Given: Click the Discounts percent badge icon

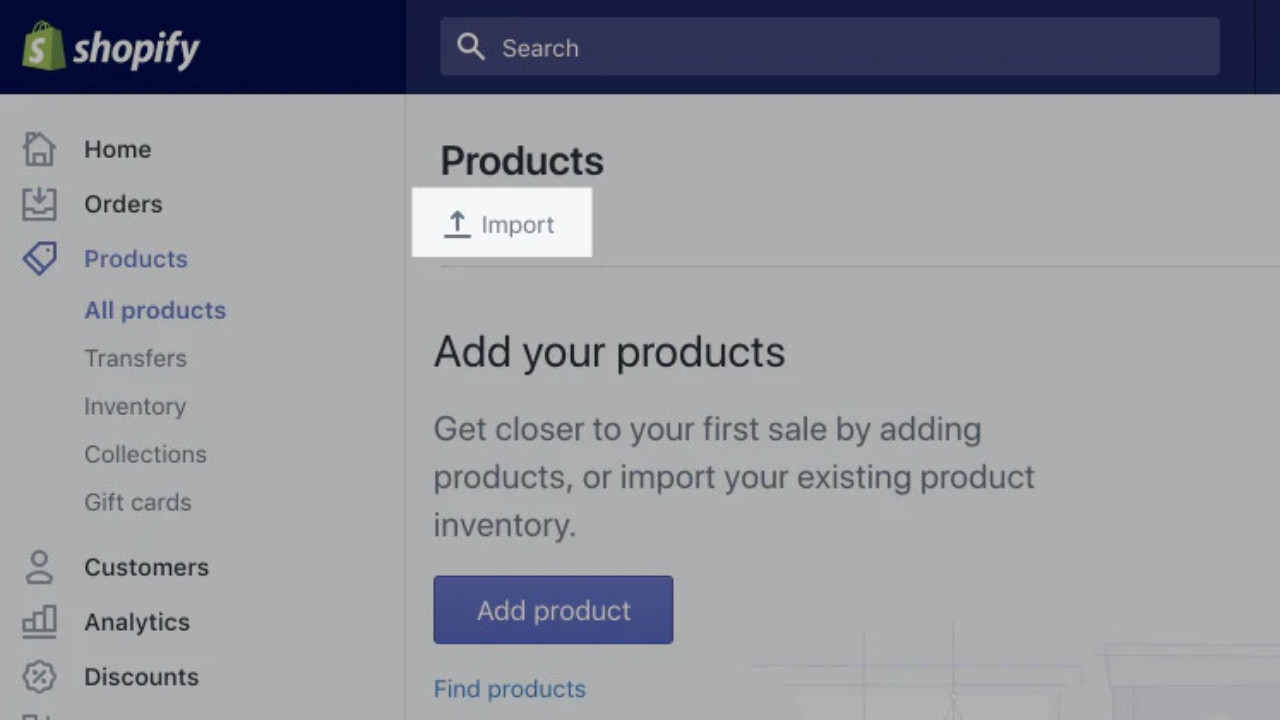Looking at the screenshot, I should coord(39,677).
